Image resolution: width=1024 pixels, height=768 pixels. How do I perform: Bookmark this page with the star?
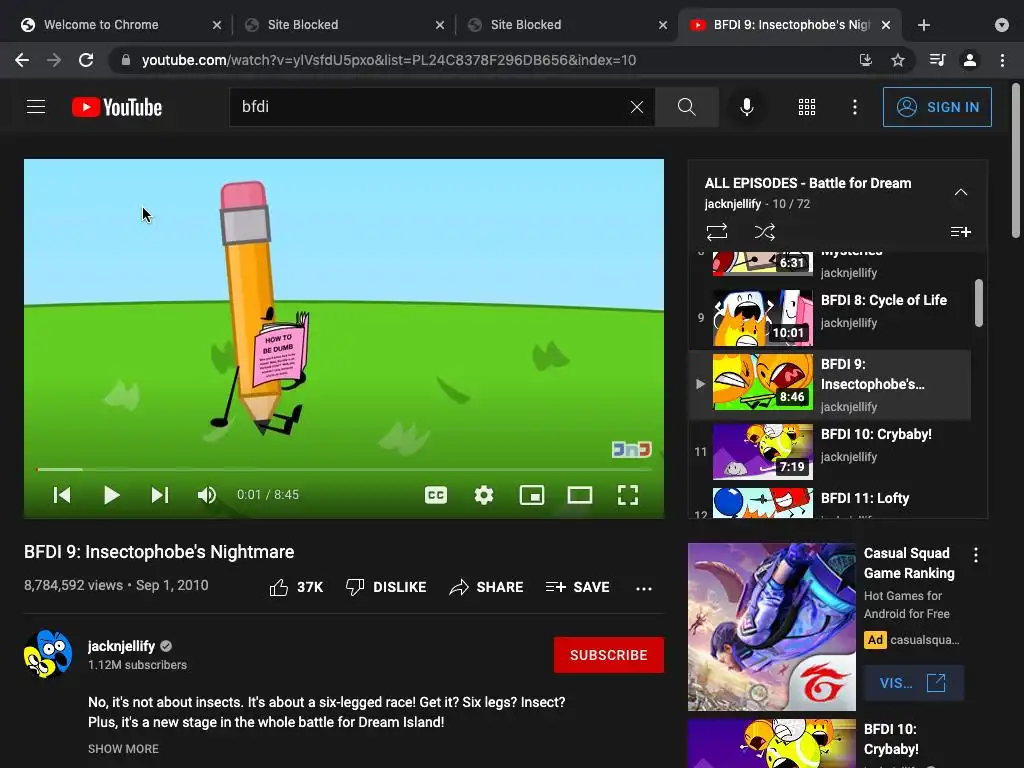(x=898, y=60)
